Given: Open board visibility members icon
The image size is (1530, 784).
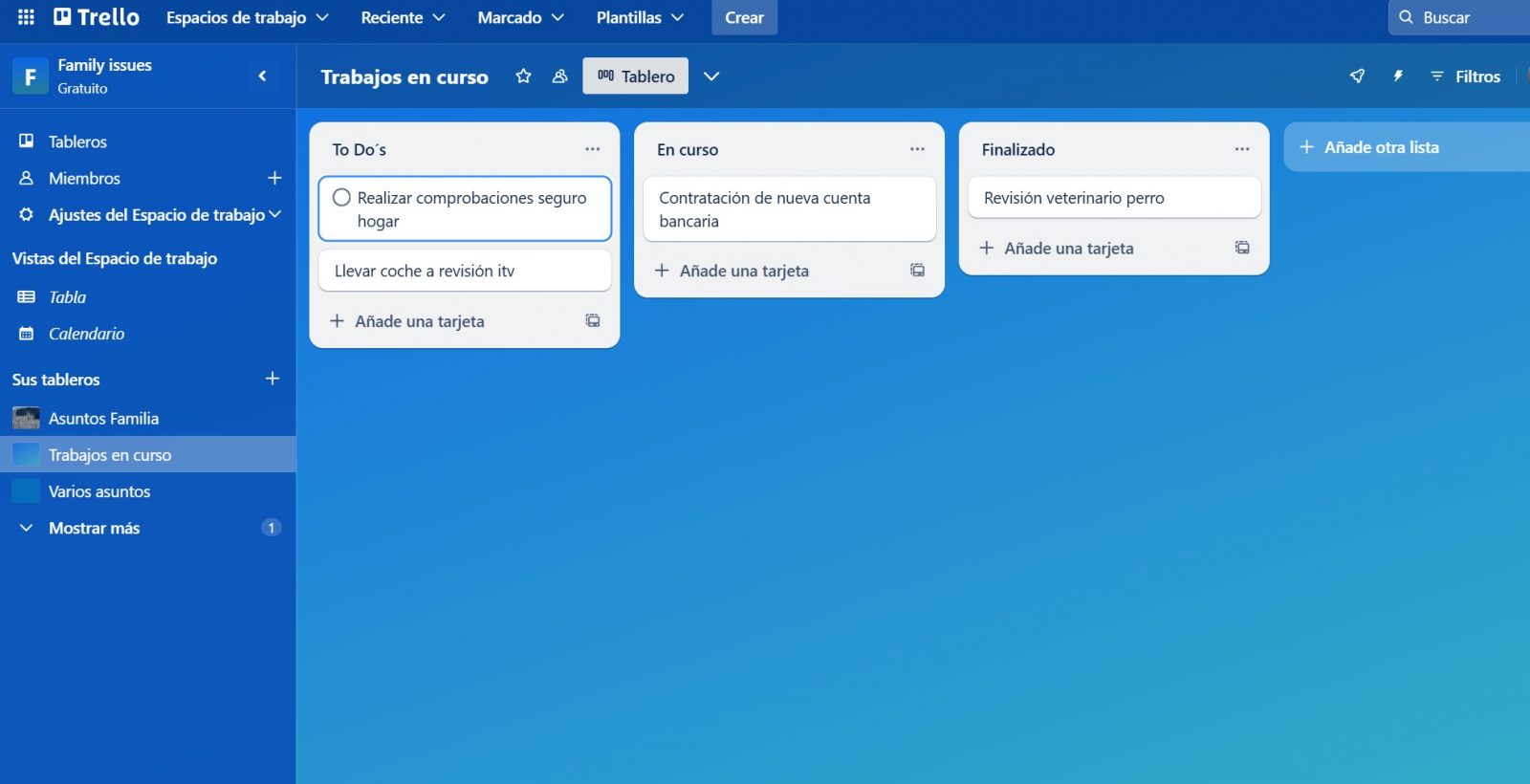Looking at the screenshot, I should 560,76.
